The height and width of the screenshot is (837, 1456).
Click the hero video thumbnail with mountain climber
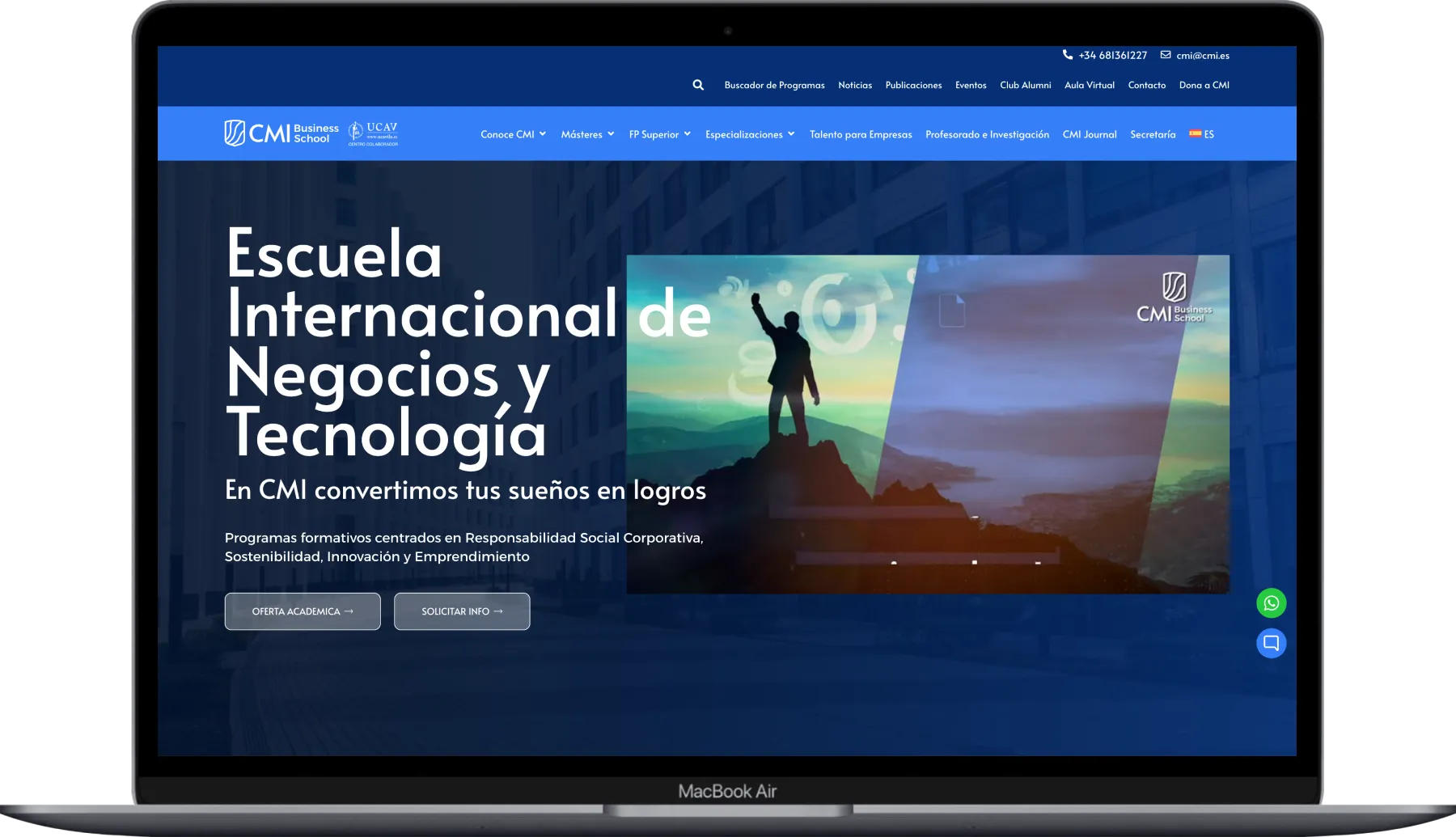coord(928,425)
